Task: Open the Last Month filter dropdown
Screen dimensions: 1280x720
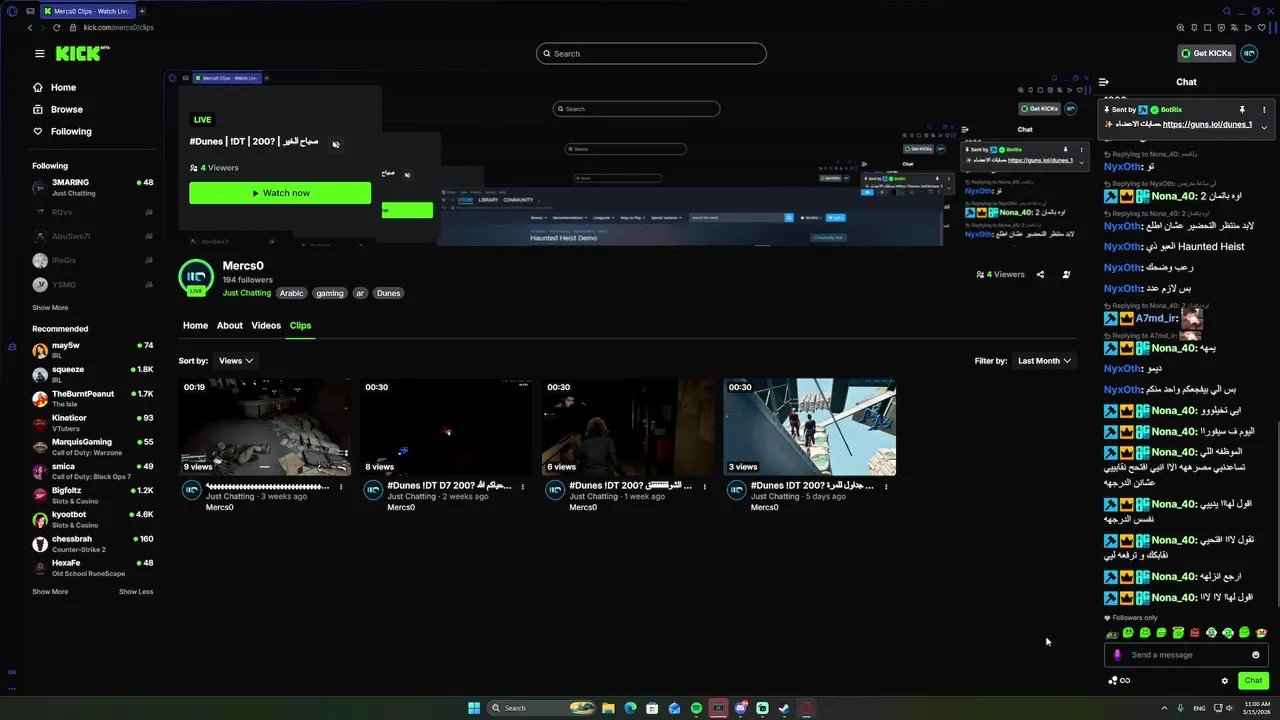Action: [x=1044, y=361]
